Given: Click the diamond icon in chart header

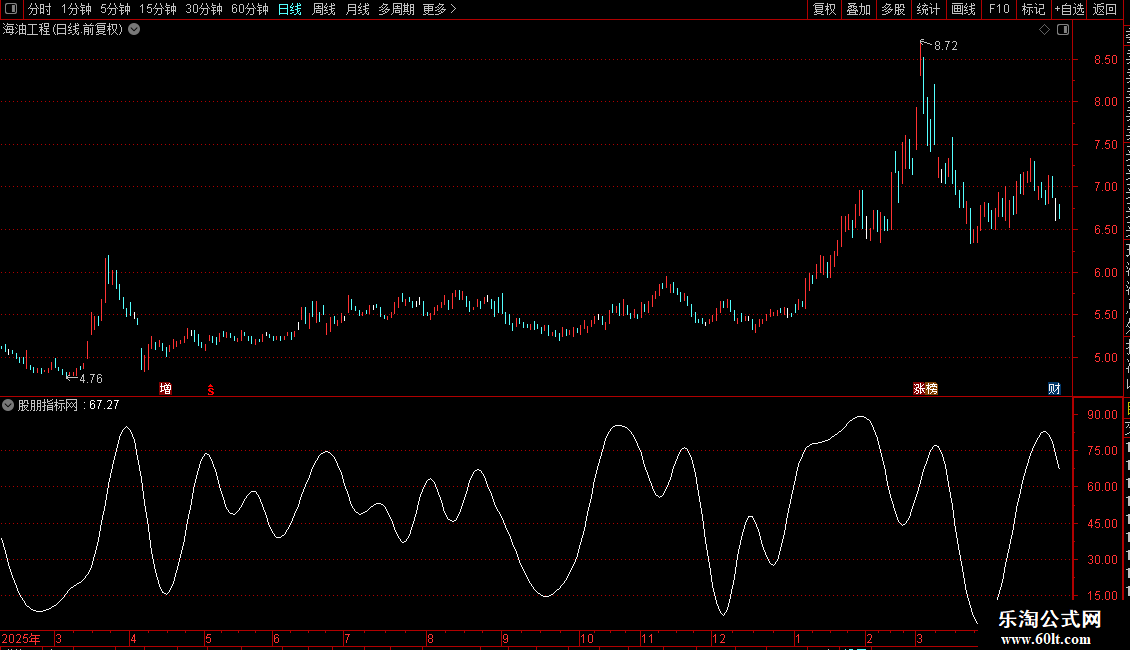Looking at the screenshot, I should coord(1044,30).
